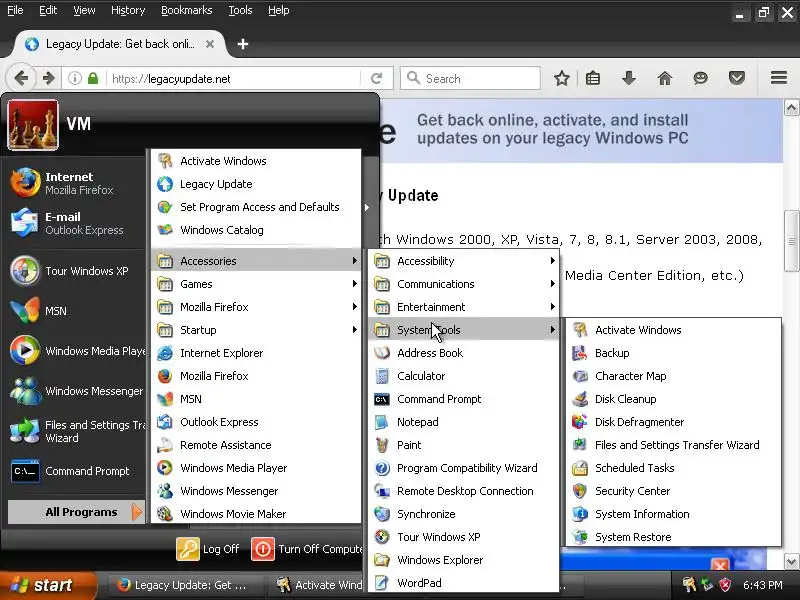
Task: Launch Paint from Accessories
Action: (x=464, y=445)
